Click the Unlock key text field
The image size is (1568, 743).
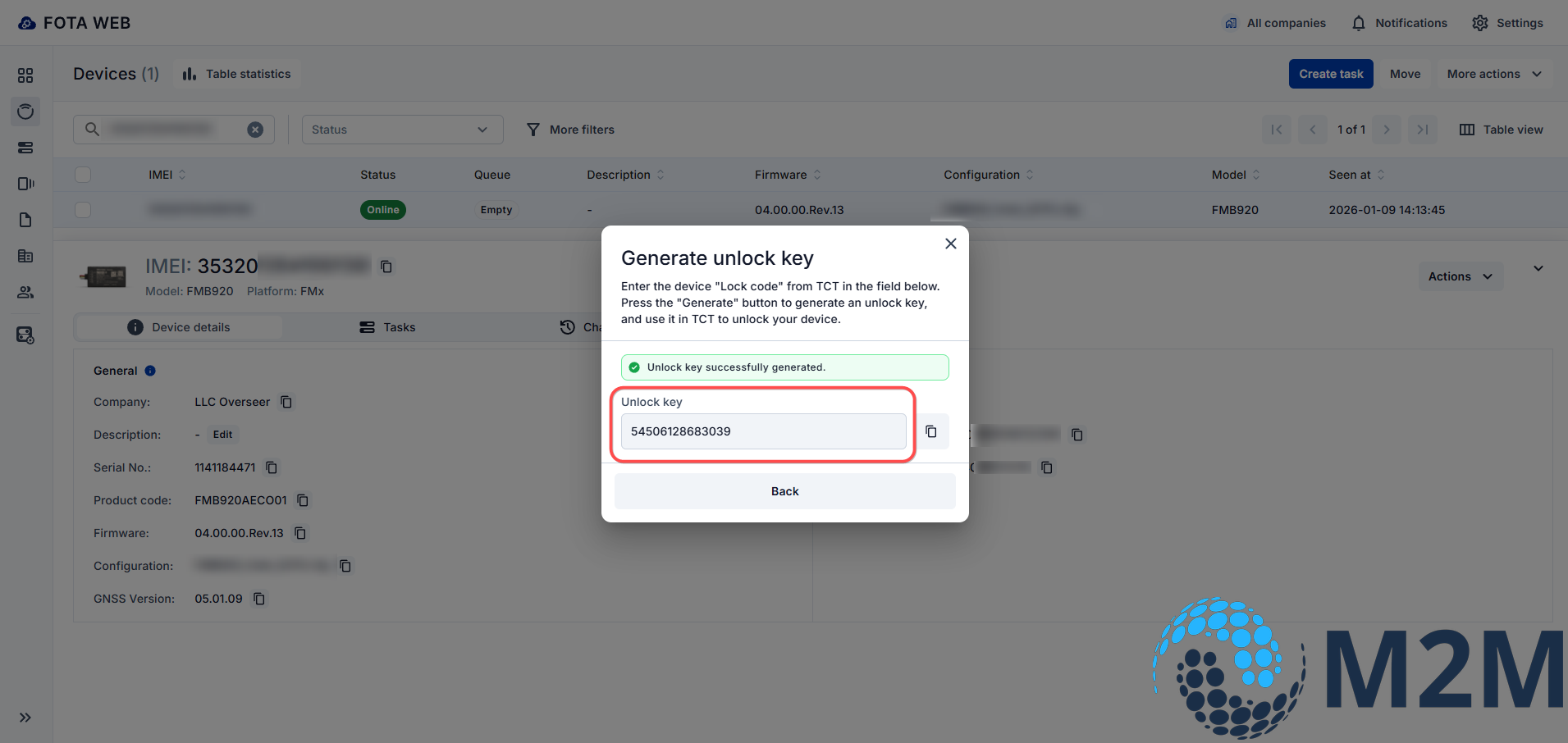click(x=763, y=431)
